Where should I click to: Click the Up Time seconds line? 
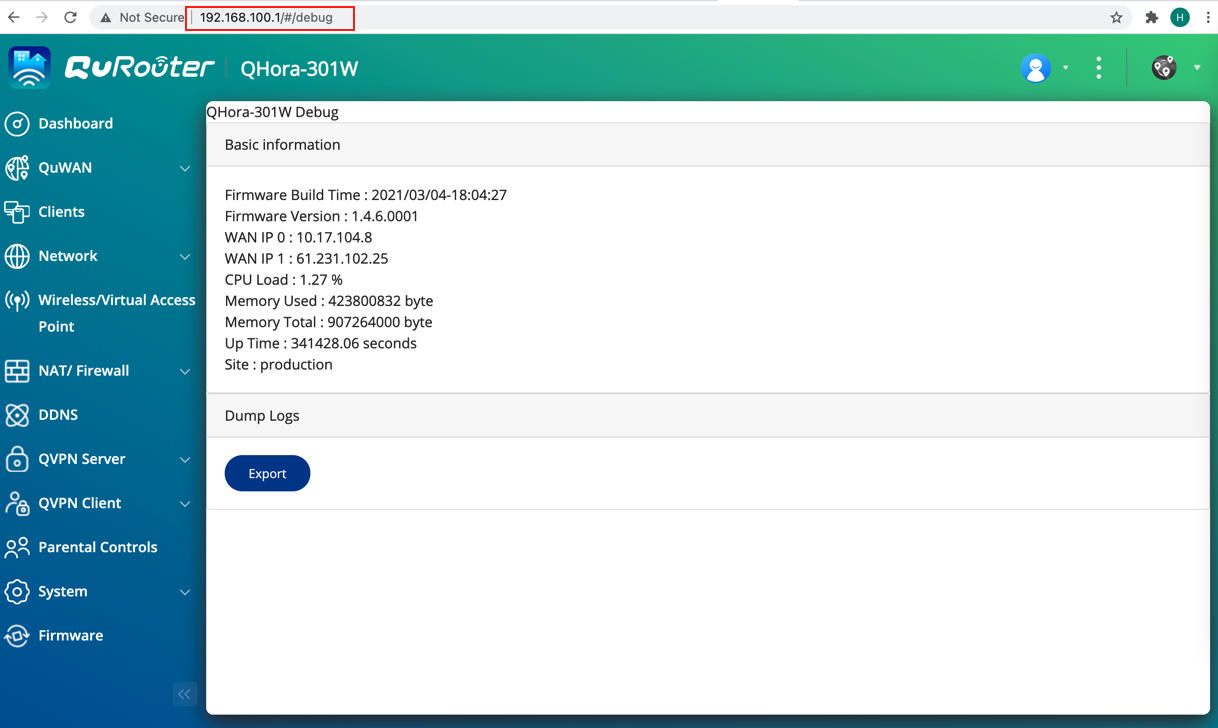[x=321, y=343]
